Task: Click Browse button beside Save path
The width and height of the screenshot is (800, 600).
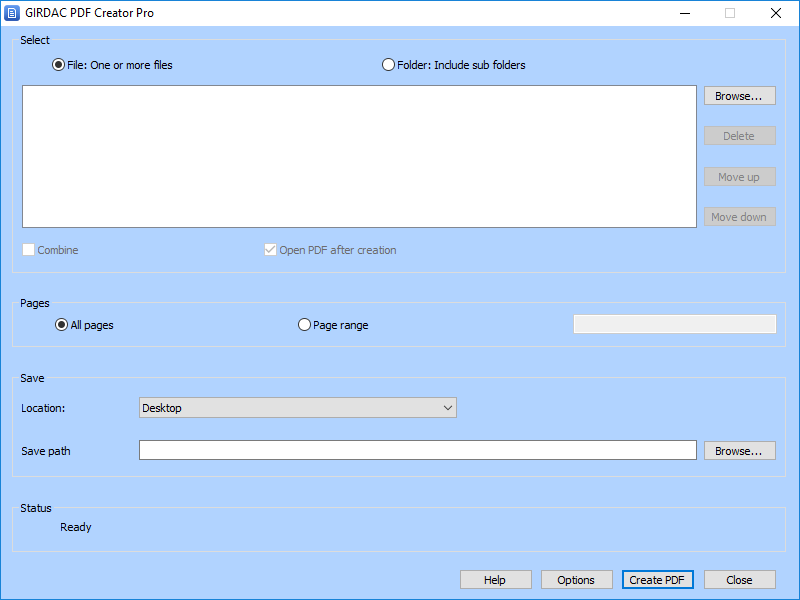Action: click(740, 451)
